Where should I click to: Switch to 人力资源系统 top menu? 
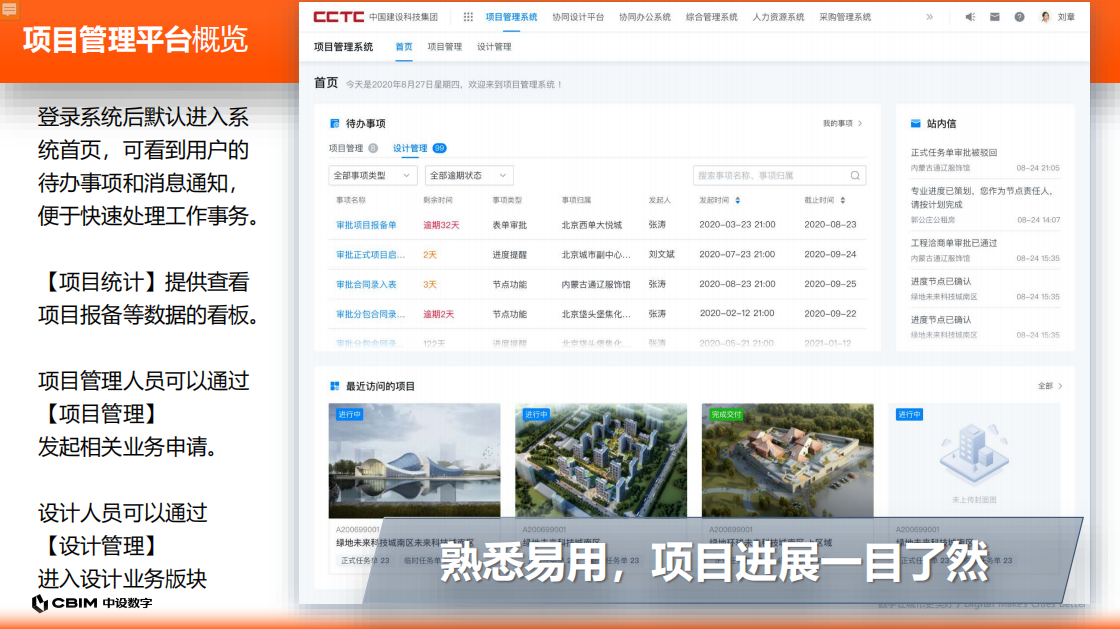[x=778, y=17]
